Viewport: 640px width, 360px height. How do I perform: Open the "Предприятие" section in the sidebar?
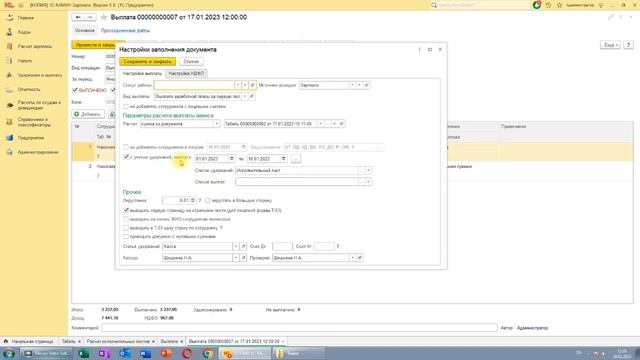[x=31, y=138]
